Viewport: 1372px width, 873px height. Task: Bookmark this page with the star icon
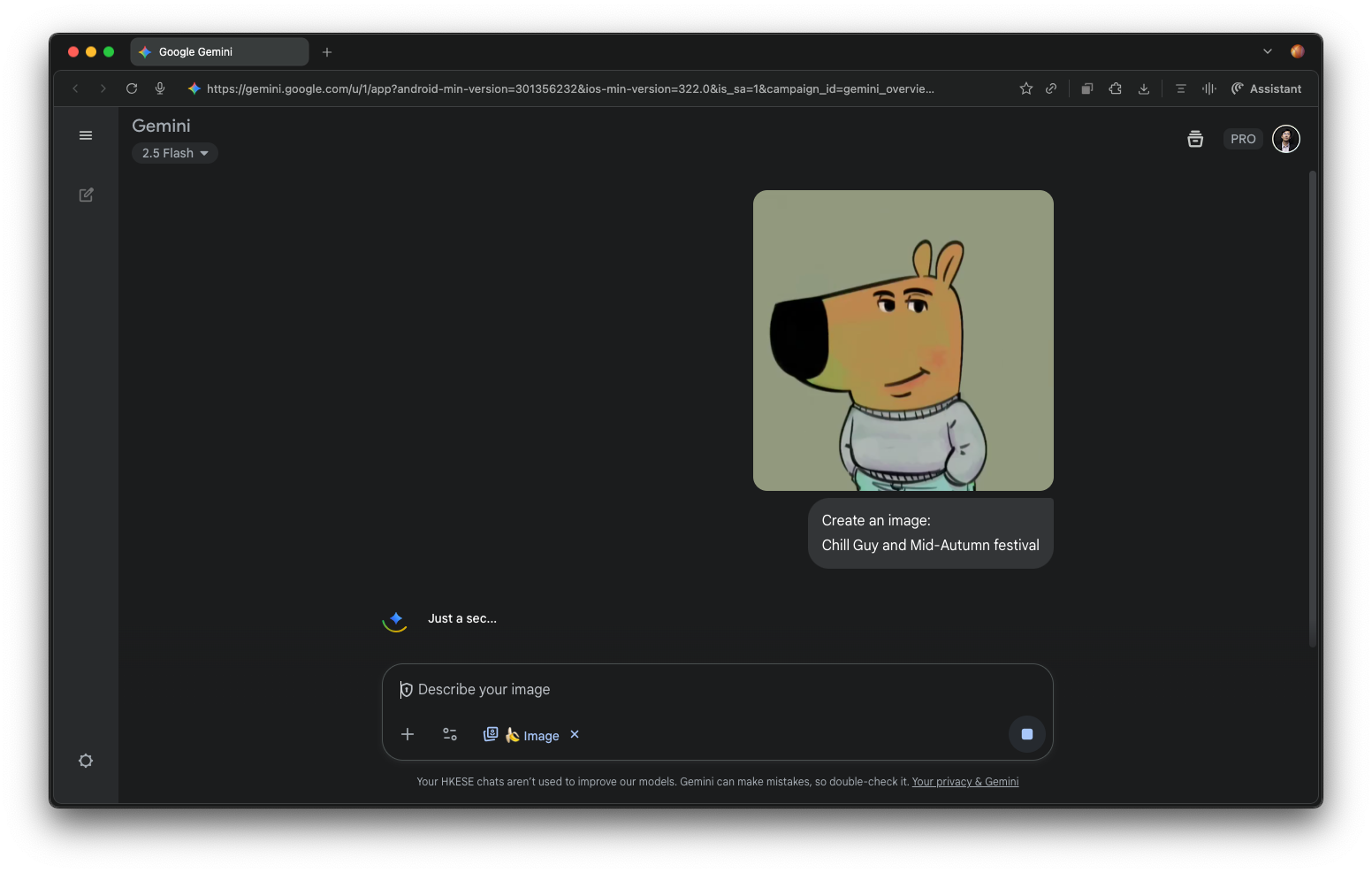pos(1025,88)
